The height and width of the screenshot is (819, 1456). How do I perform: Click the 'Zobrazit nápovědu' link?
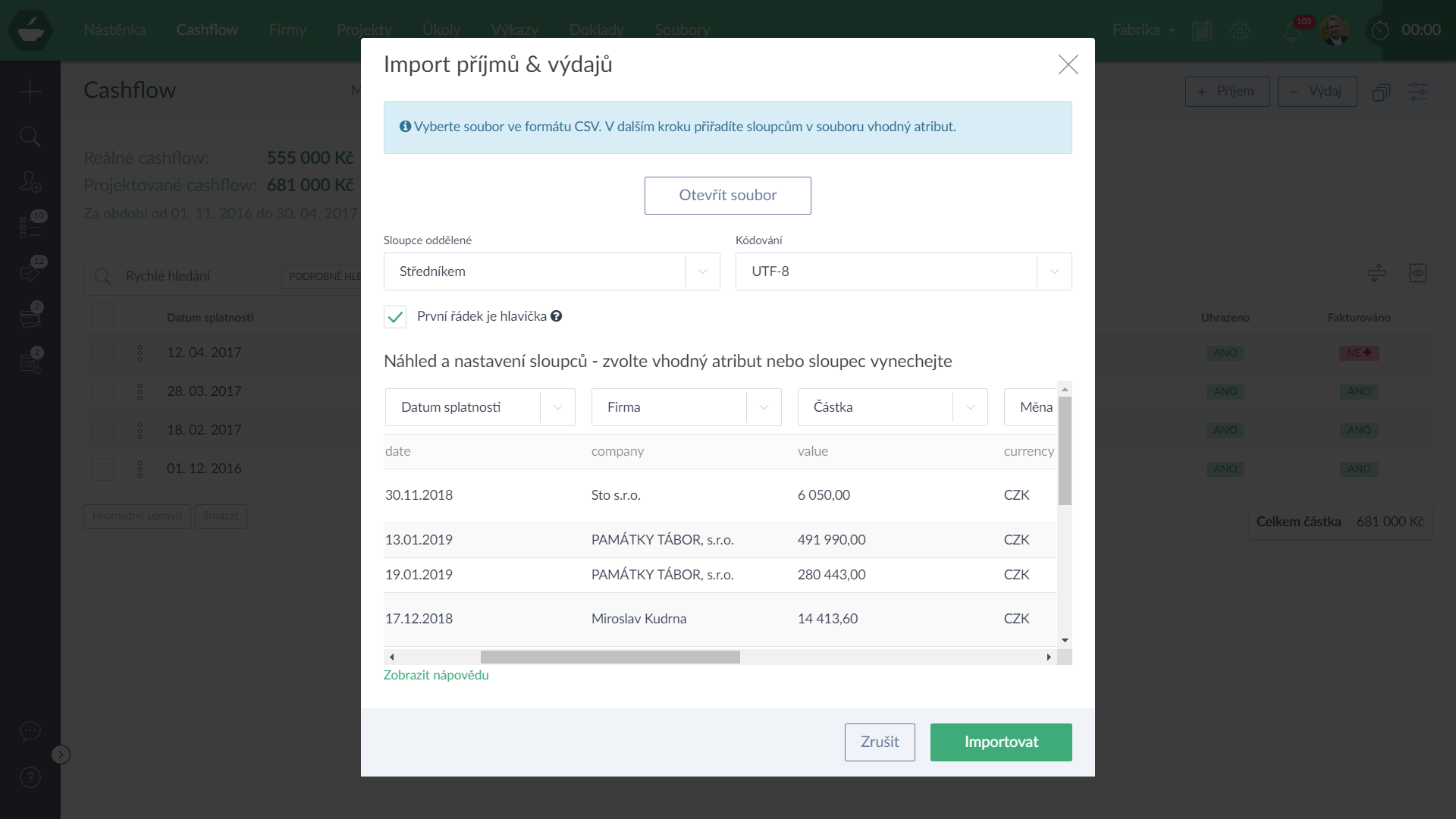(x=436, y=675)
